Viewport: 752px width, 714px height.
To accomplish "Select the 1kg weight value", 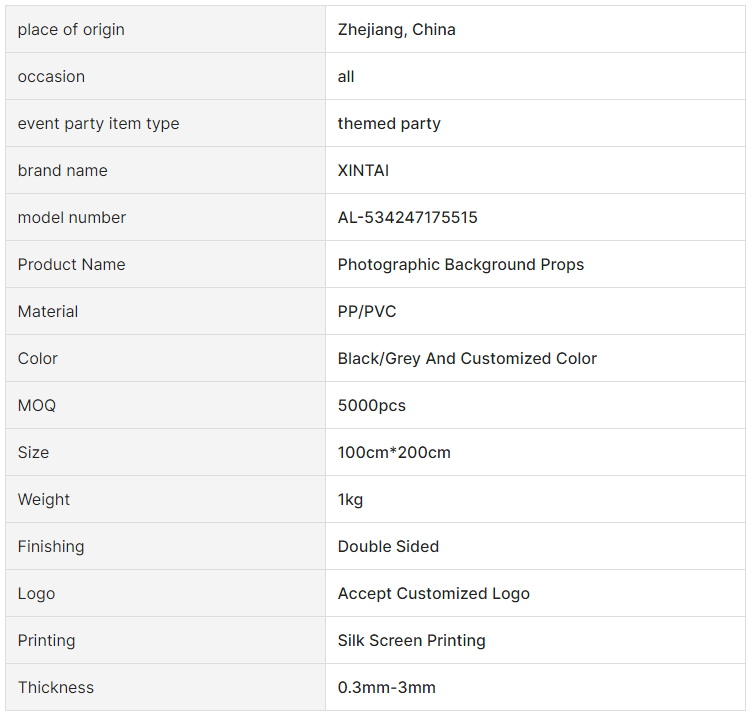I will click(350, 500).
